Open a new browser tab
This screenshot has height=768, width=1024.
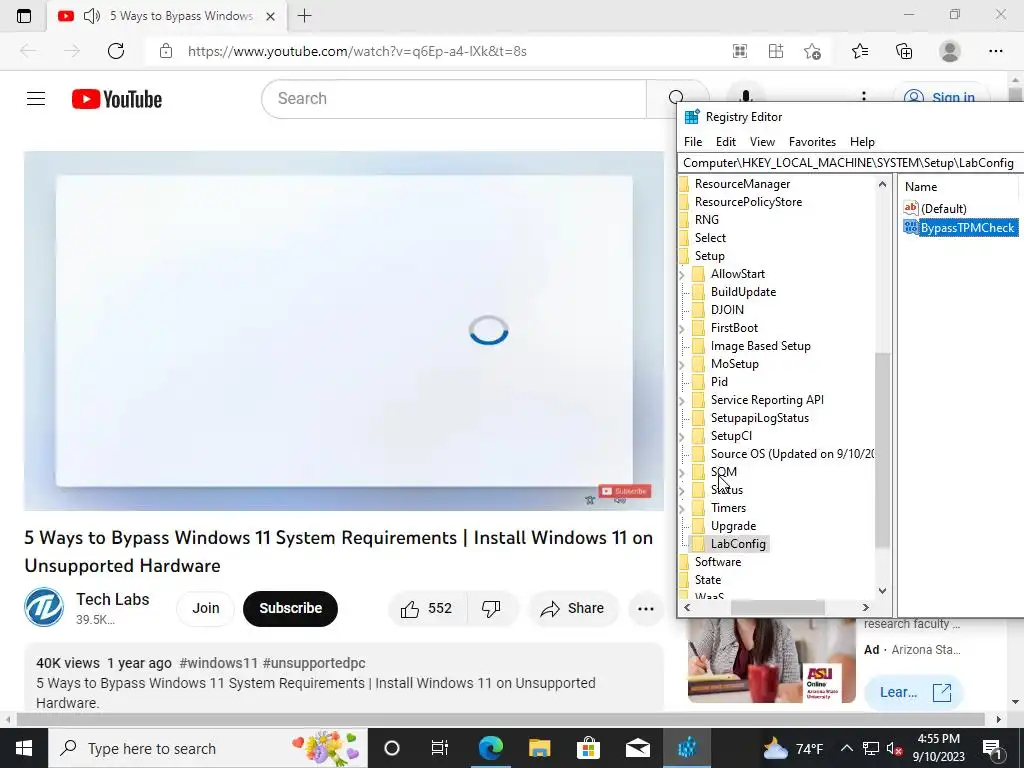(304, 16)
